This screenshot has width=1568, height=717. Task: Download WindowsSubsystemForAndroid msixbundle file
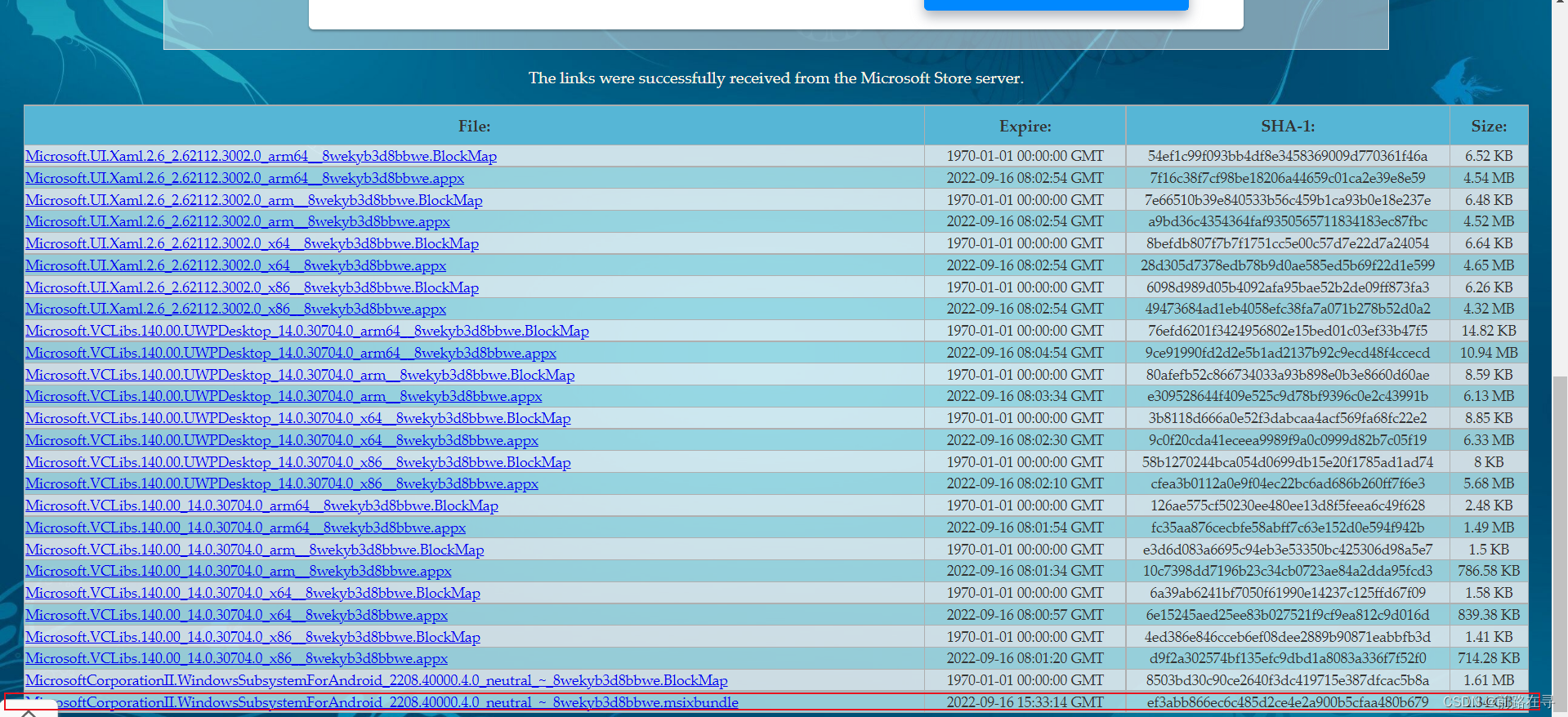click(382, 702)
